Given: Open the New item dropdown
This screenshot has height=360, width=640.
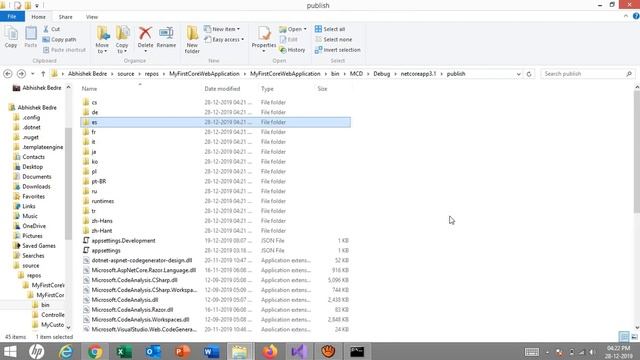Looking at the screenshot, I should (222, 29).
